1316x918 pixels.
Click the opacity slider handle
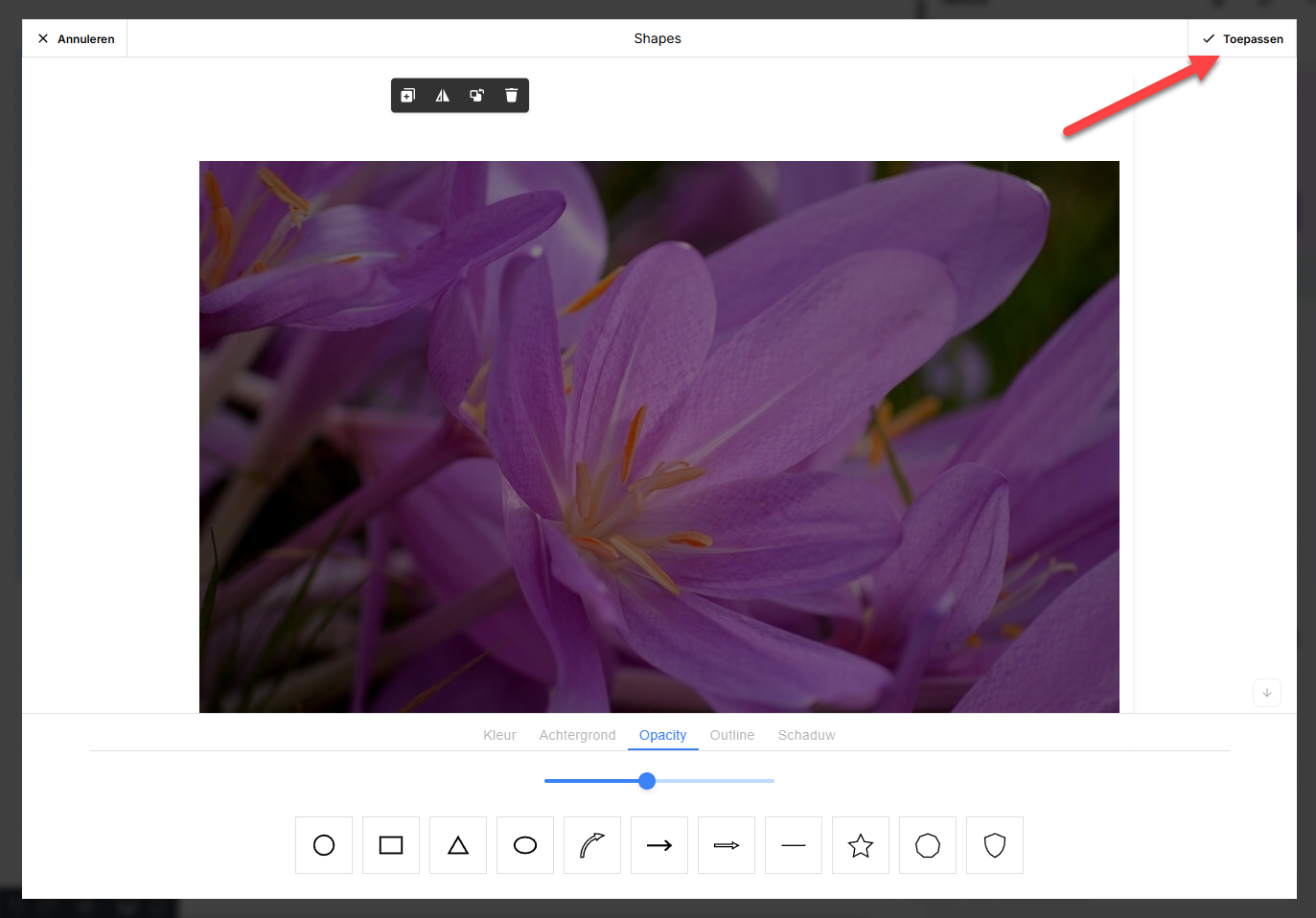[647, 781]
